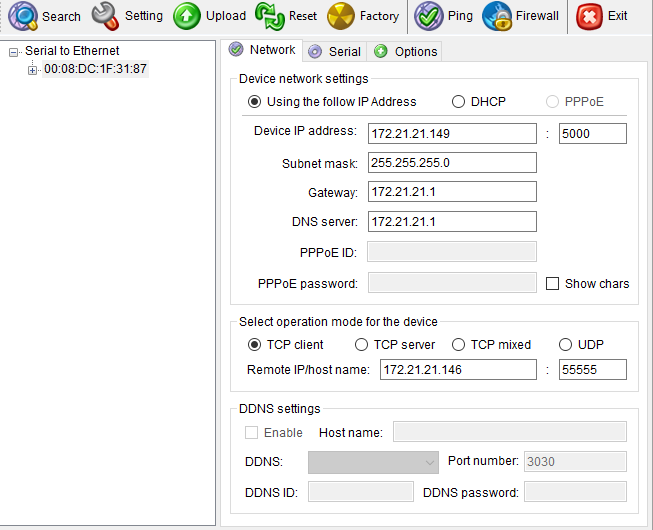Click the yellow Factory icon
Screen dimensions: 653x530
click(341, 16)
